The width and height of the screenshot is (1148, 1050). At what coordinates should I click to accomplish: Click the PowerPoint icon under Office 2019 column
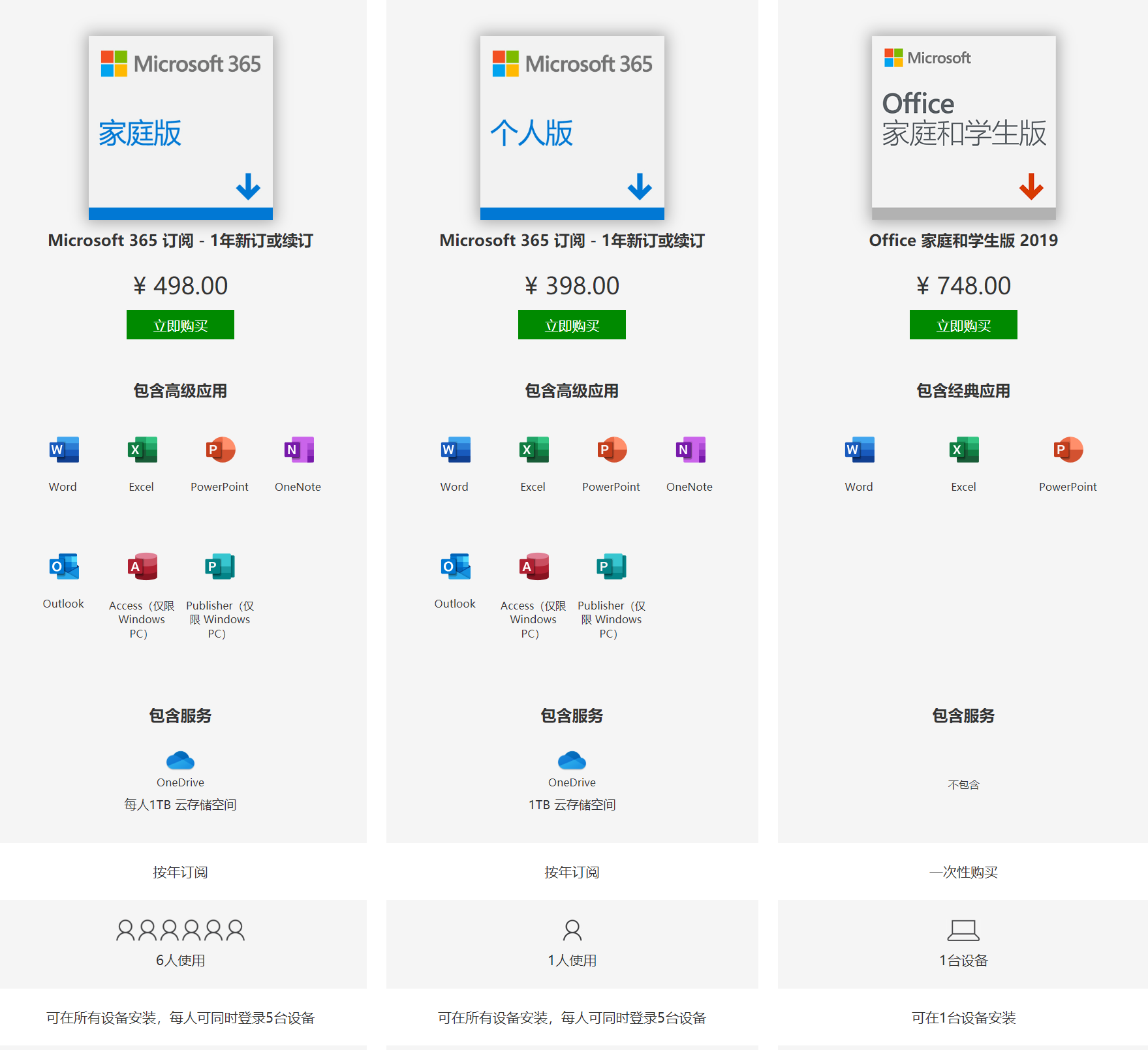(1068, 450)
